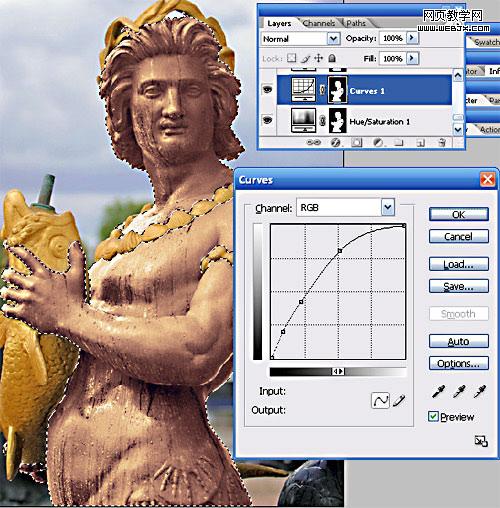Lock image pixels brush icon
This screenshot has height=508, width=500.
[305, 59]
